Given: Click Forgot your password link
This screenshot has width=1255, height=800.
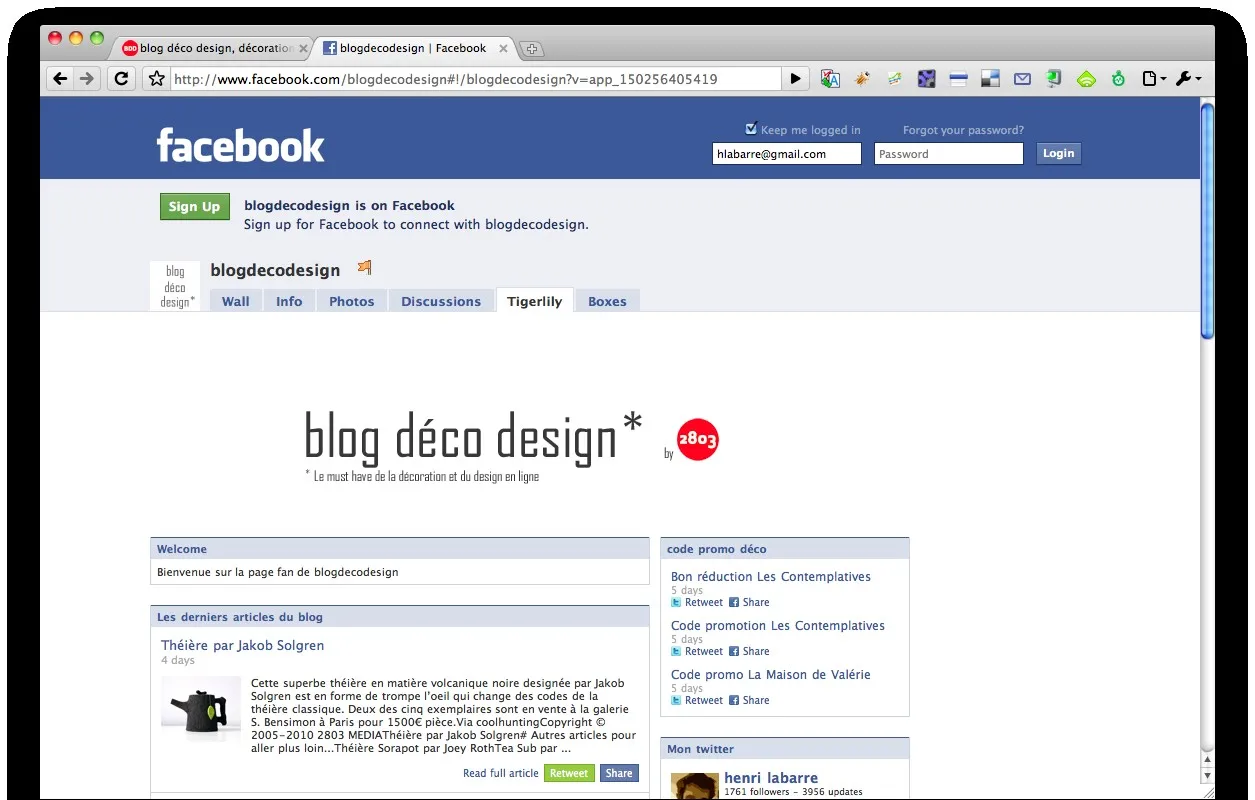Looking at the screenshot, I should pyautogui.click(x=963, y=130).
